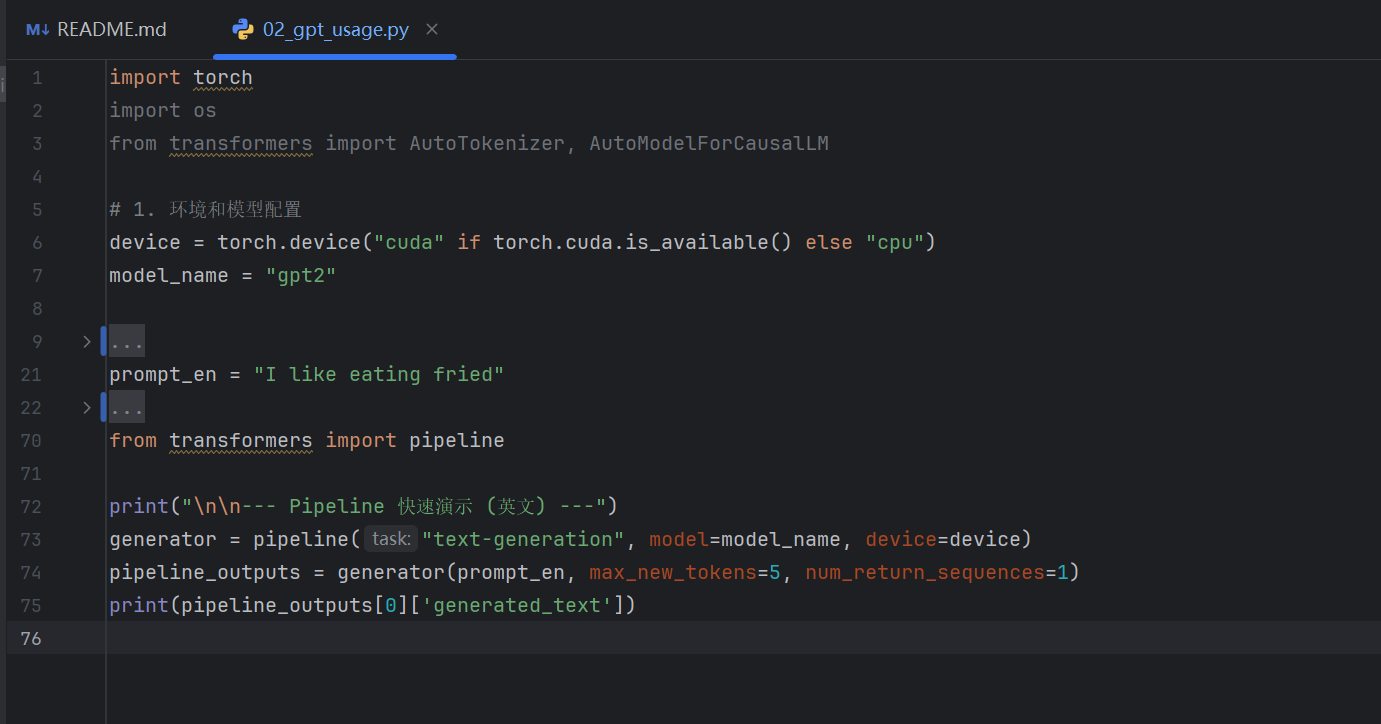Click the word 'torch' in line 1
The height and width of the screenshot is (724, 1381).
223,78
